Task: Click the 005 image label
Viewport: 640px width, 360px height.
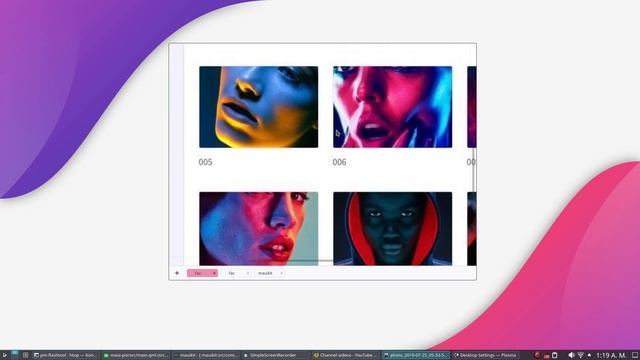Action: (205, 162)
